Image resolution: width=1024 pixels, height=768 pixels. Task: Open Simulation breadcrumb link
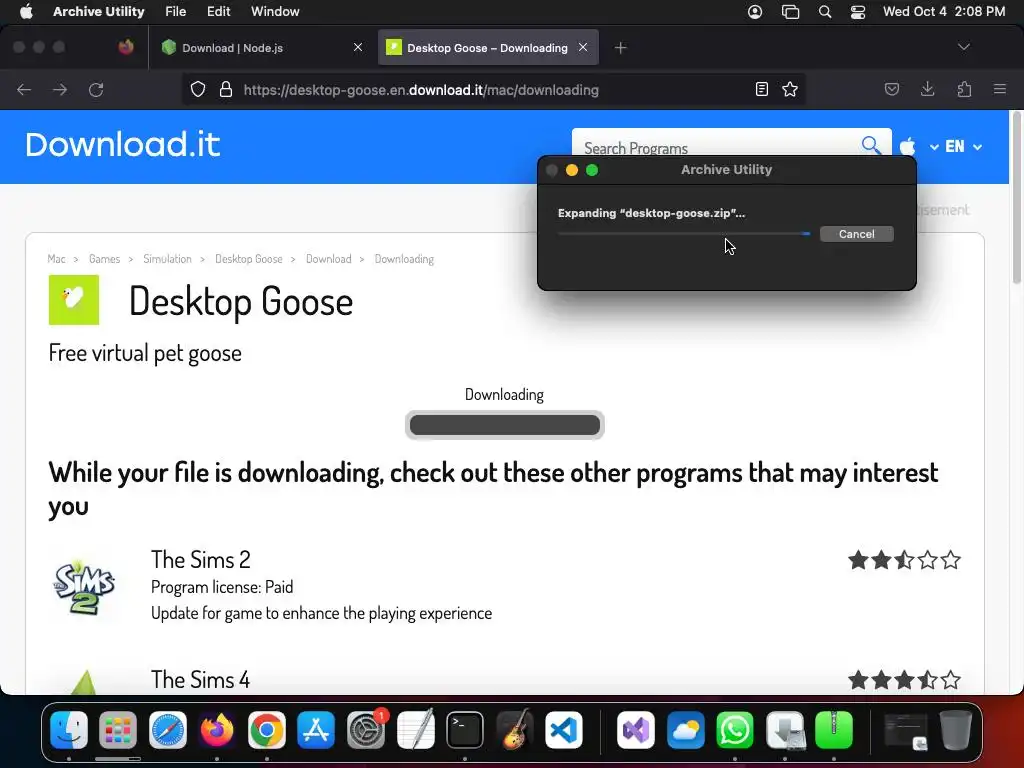[167, 259]
